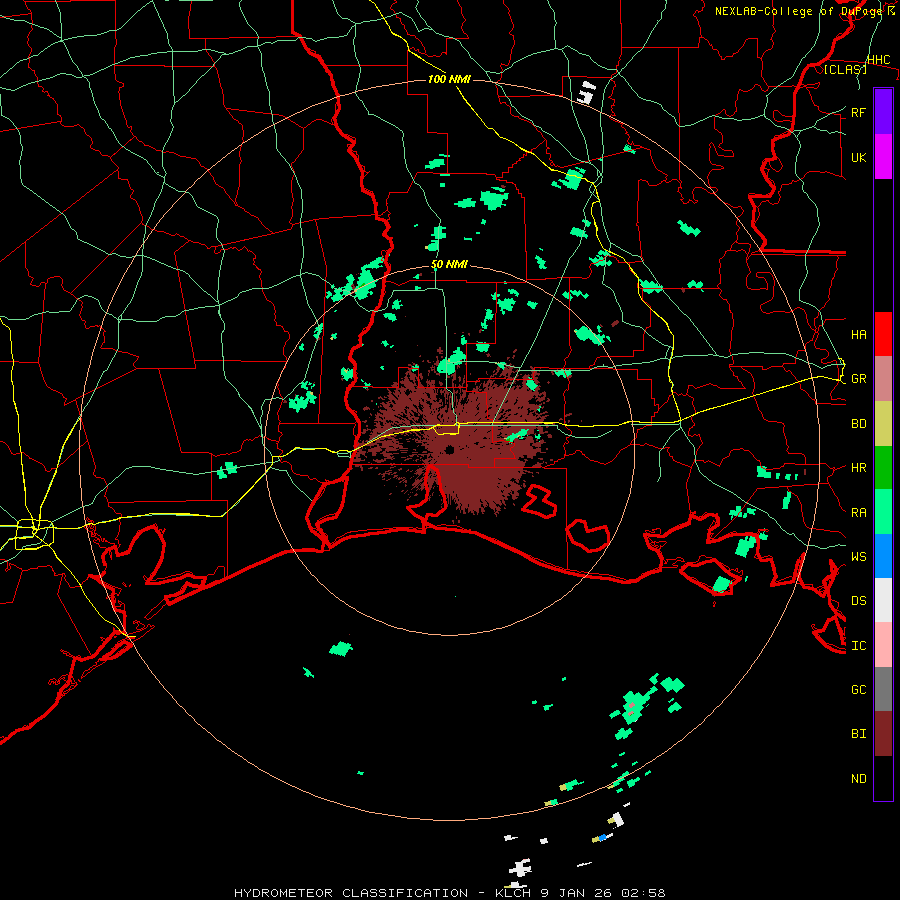Click the IC legend label
This screenshot has height=900, width=900.
tap(858, 646)
